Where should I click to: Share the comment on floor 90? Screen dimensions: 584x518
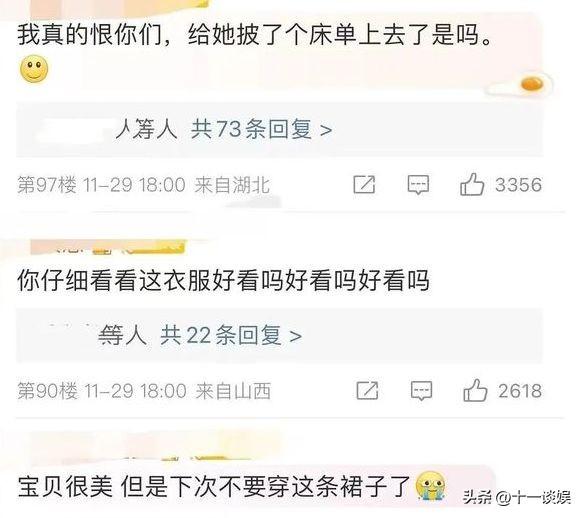click(x=367, y=390)
